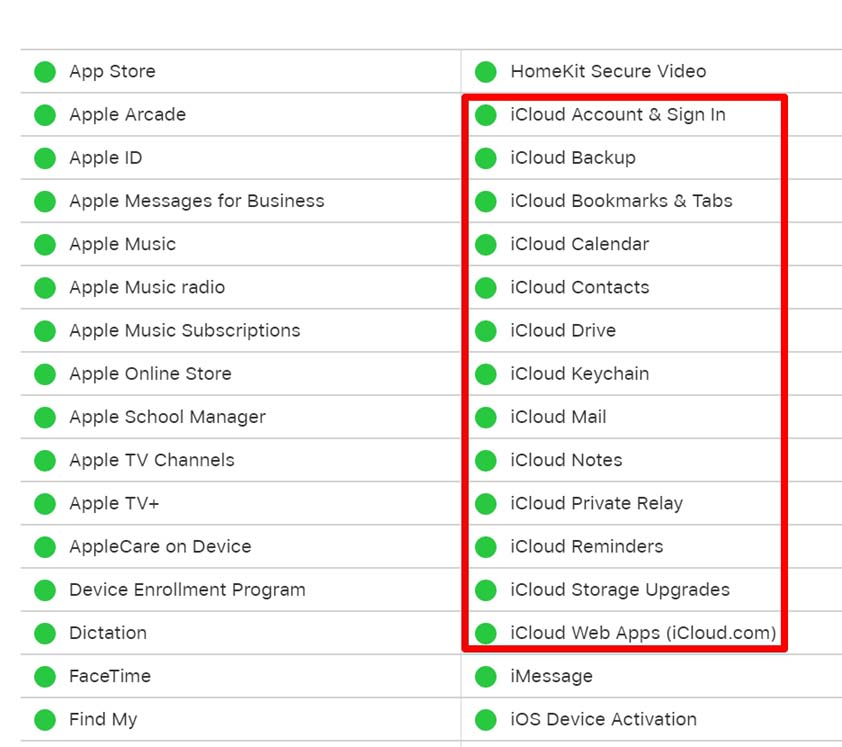Click the green dot next to Apple TV+
The width and height of the screenshot is (842, 747).
tap(45, 504)
